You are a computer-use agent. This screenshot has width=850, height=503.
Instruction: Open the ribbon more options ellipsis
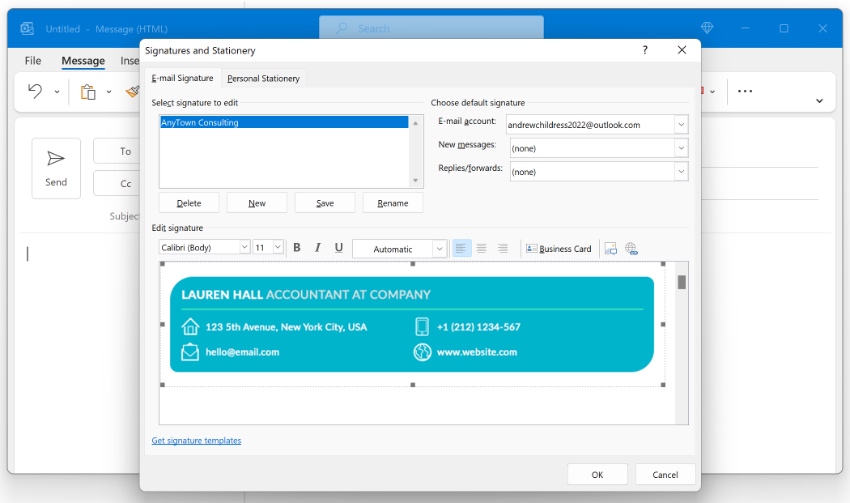(745, 91)
